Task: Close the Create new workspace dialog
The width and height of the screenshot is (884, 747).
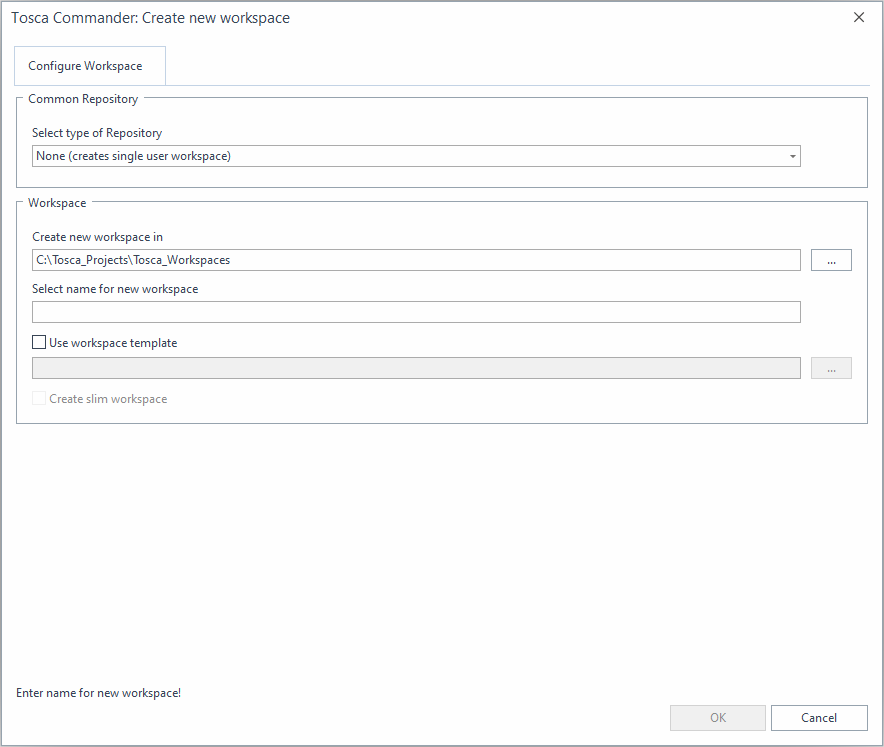Action: click(858, 17)
